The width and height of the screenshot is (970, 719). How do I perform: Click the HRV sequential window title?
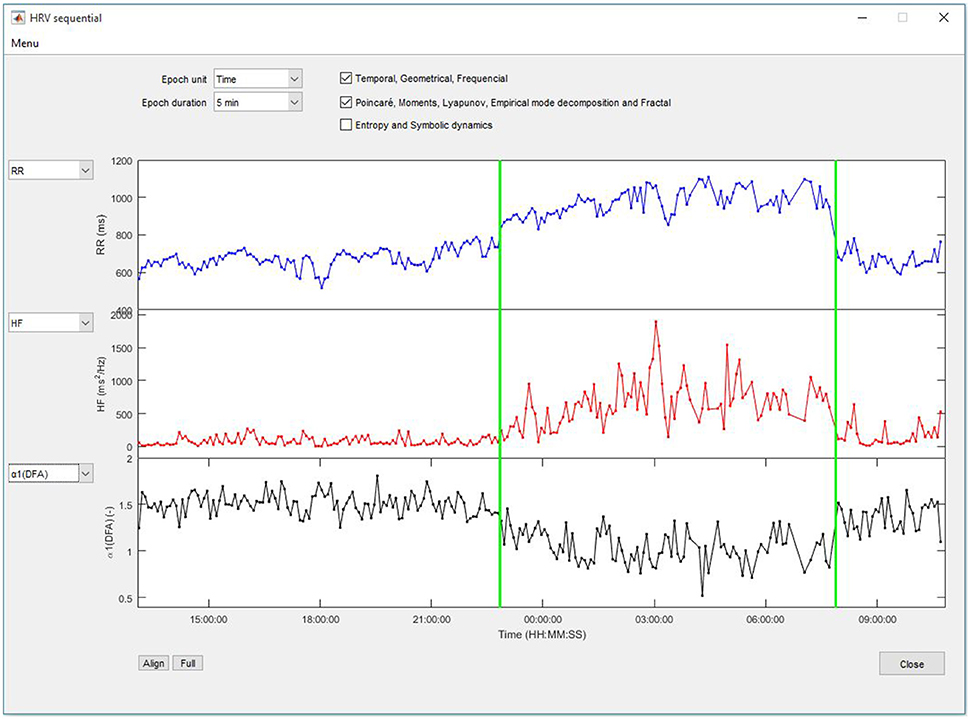tap(66, 18)
